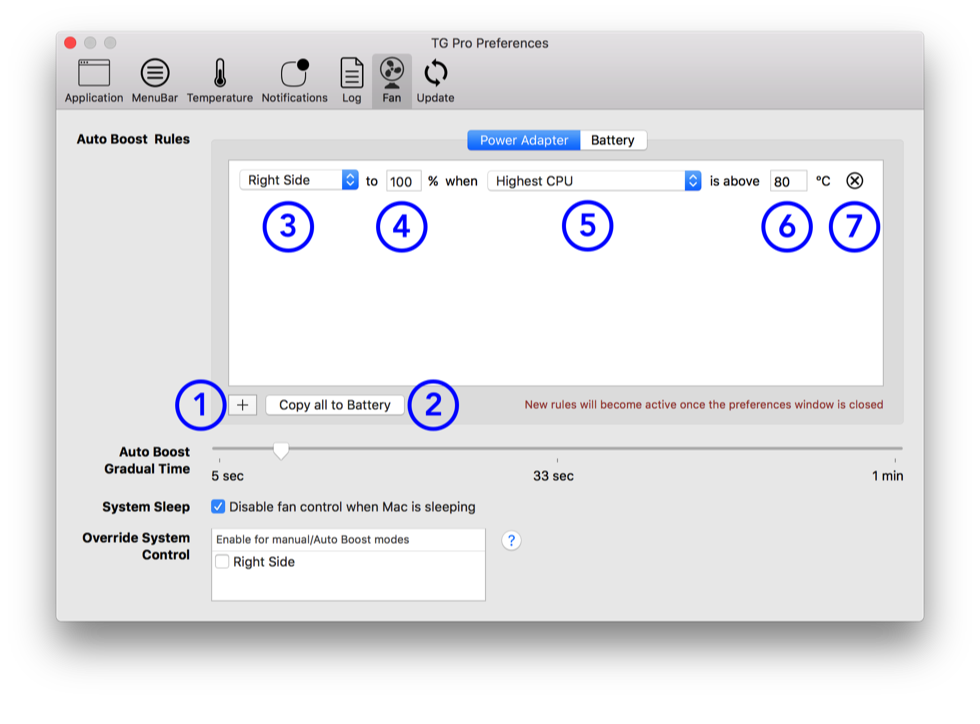Screen dimensions: 980x724
Task: Open the Right Side fan dropdown
Action: (299, 180)
